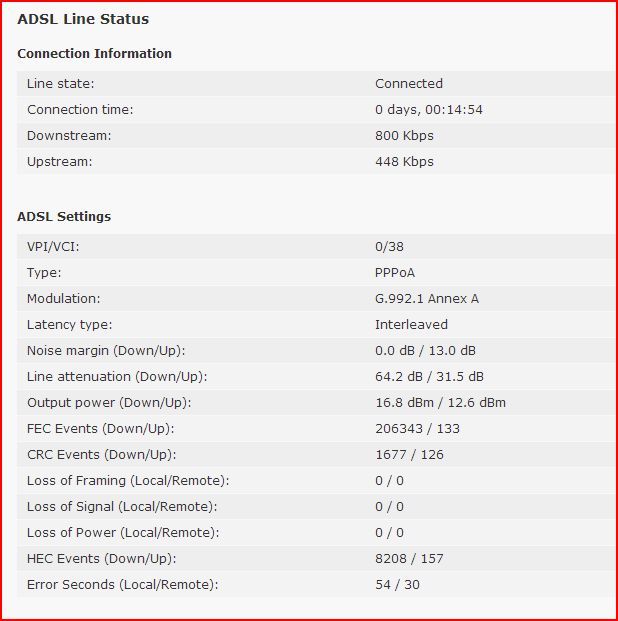618x621 pixels.
Task: Select the Output power (Down/Up) row label
Action: coord(109,403)
